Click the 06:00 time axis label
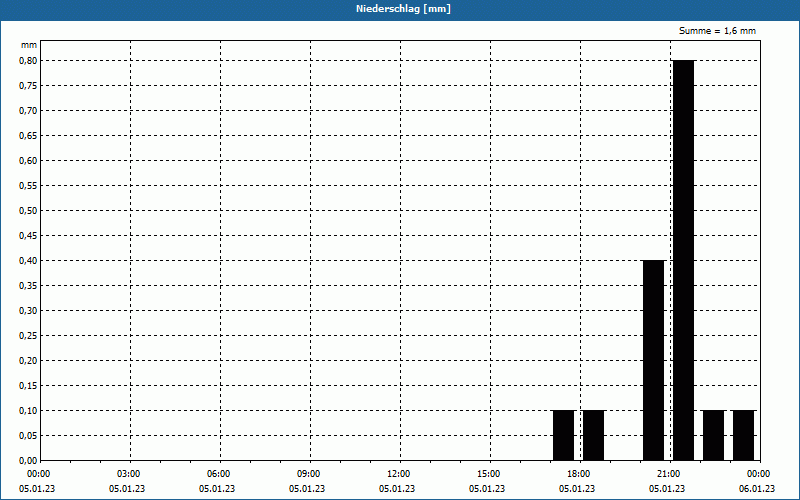 (x=218, y=474)
